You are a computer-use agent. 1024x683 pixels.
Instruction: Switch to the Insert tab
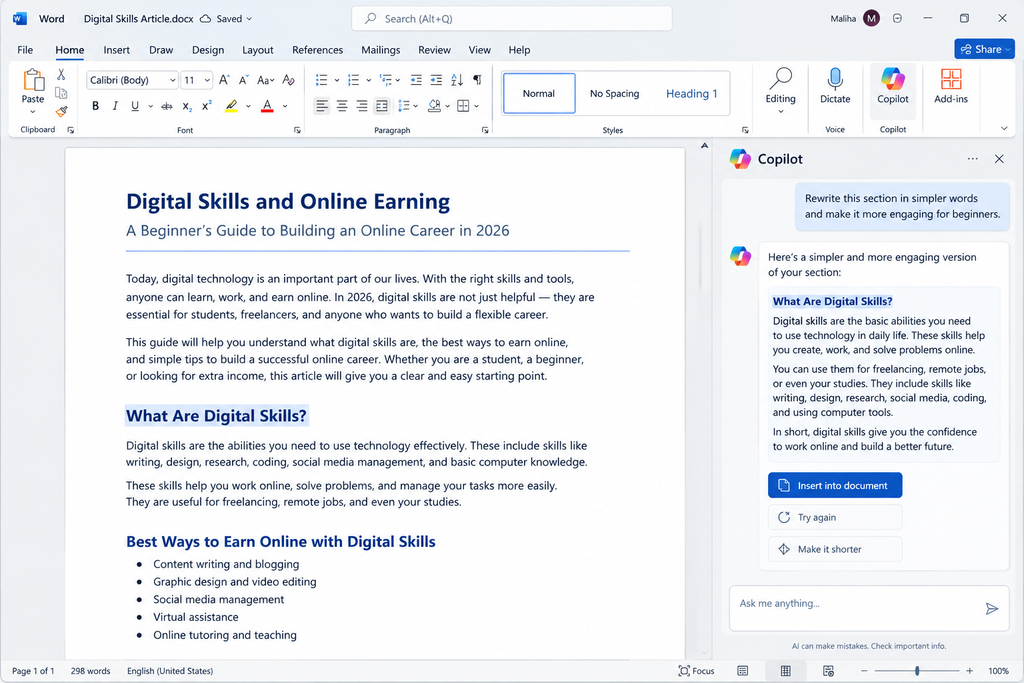pyautogui.click(x=116, y=50)
